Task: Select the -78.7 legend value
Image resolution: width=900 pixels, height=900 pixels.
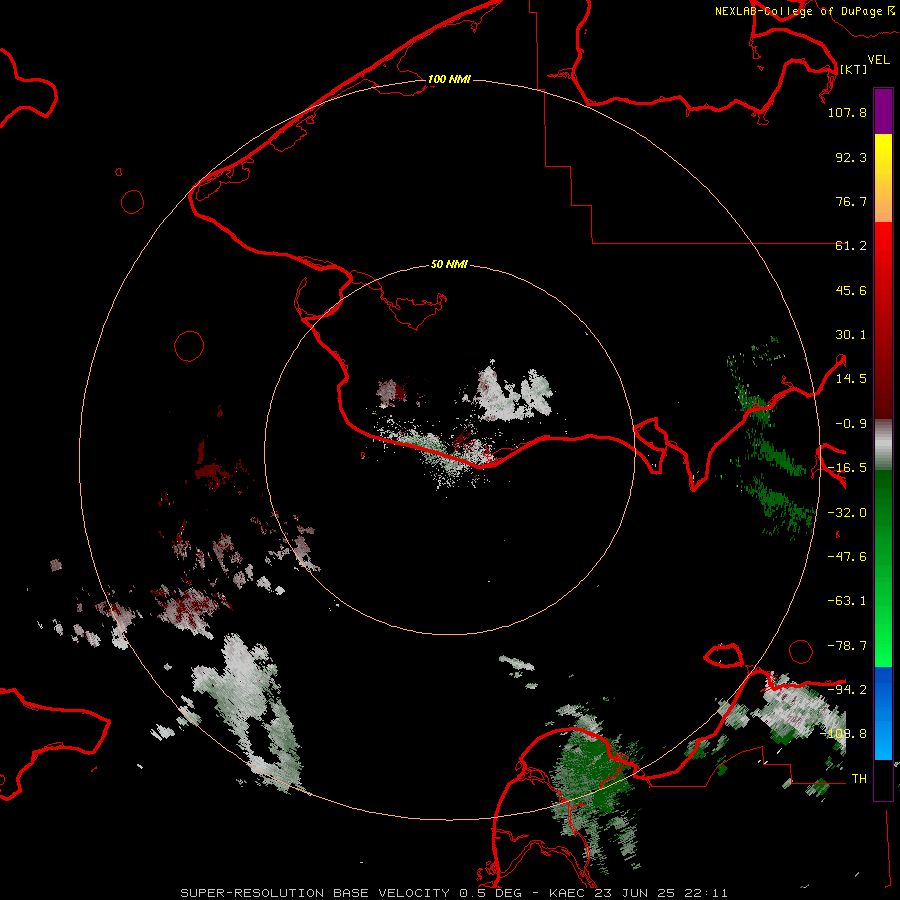Action: tap(847, 646)
